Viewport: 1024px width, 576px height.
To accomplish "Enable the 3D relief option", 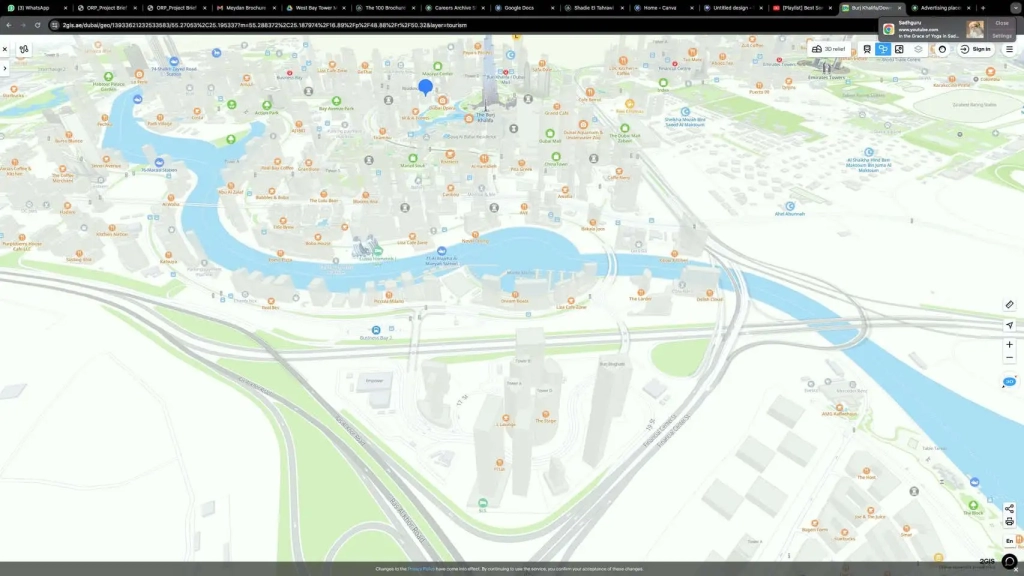I will coord(828,49).
